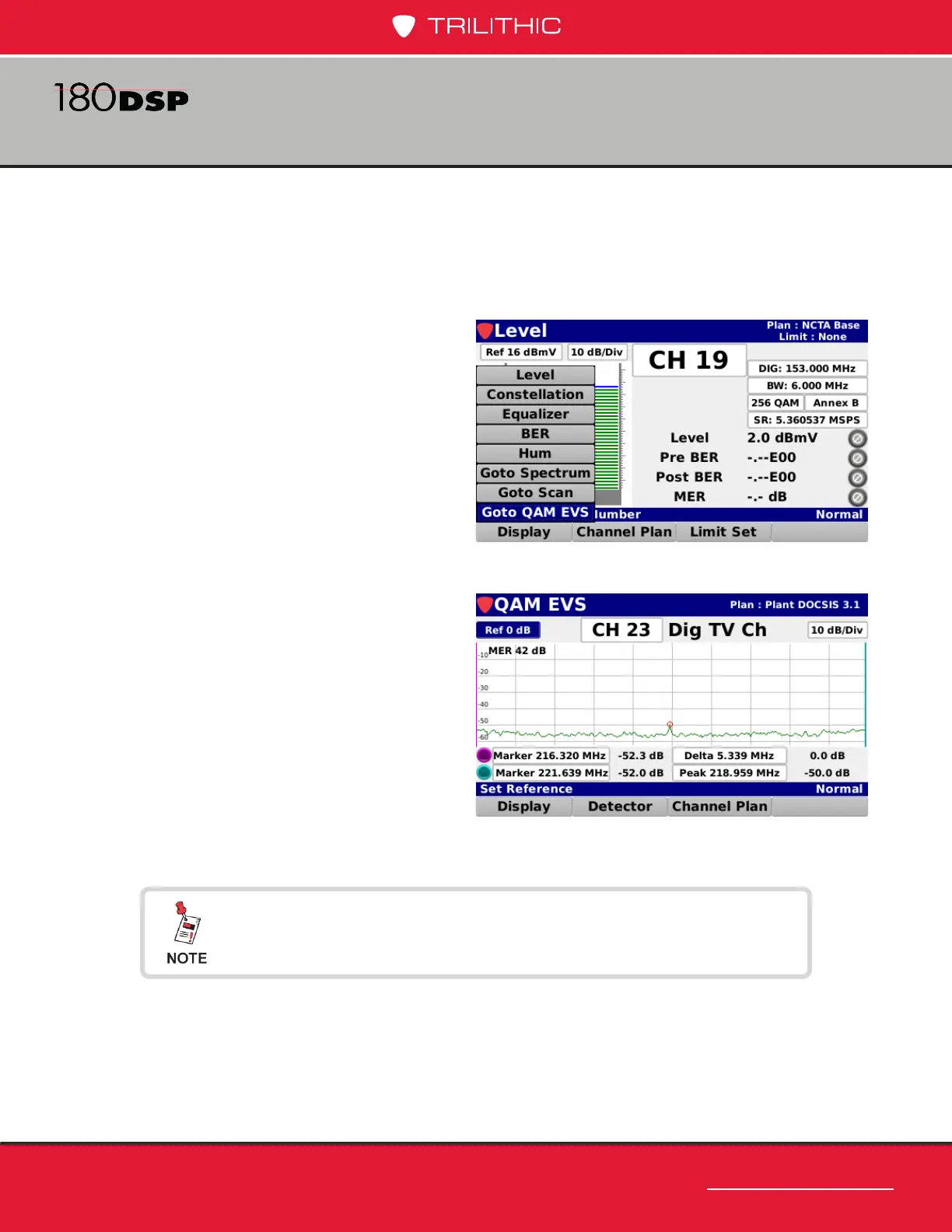Click the limit status icon for MER row
Image resolution: width=952 pixels, height=1232 pixels.
click(x=857, y=497)
